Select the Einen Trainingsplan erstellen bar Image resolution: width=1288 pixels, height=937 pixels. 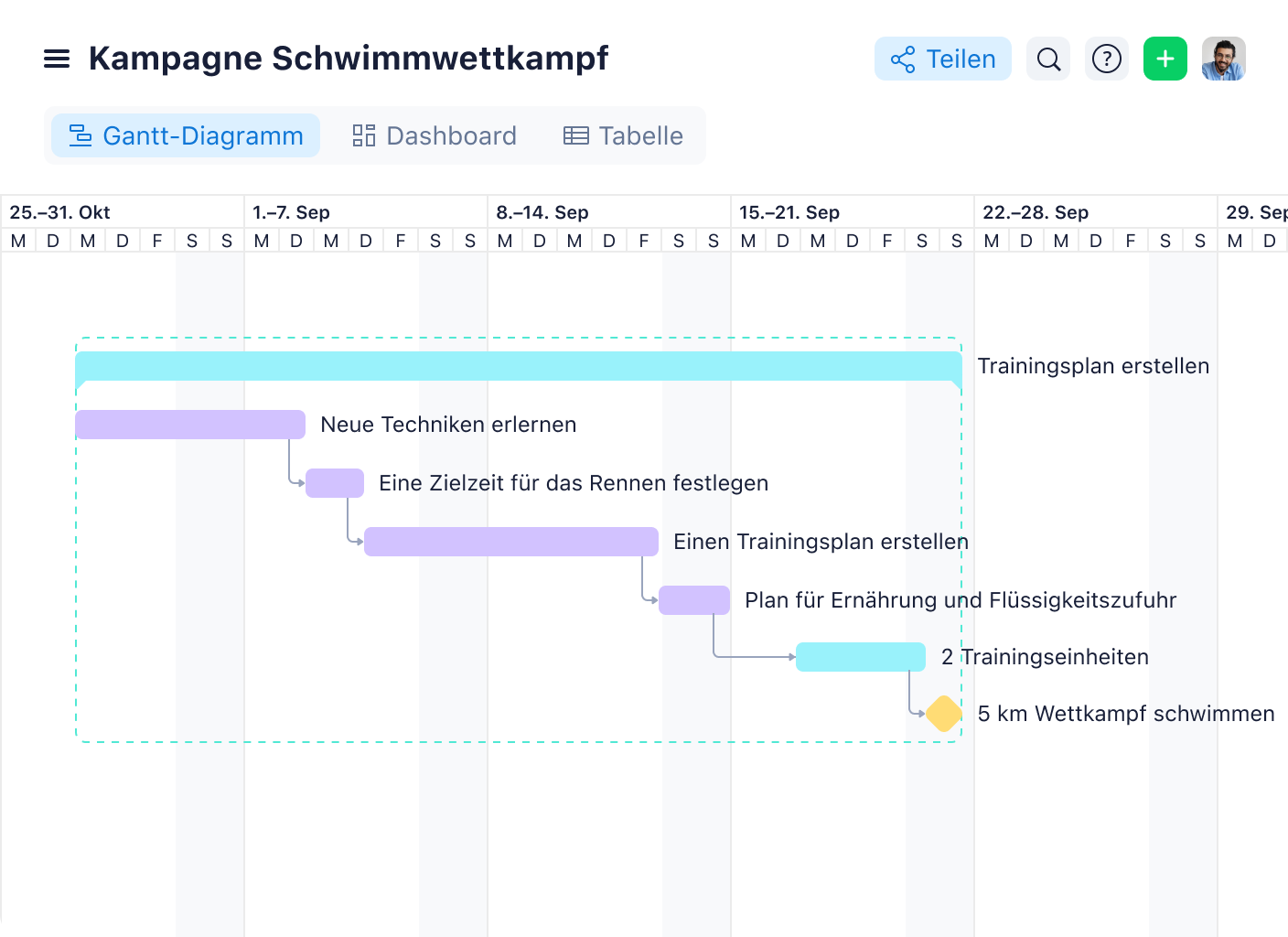click(510, 542)
